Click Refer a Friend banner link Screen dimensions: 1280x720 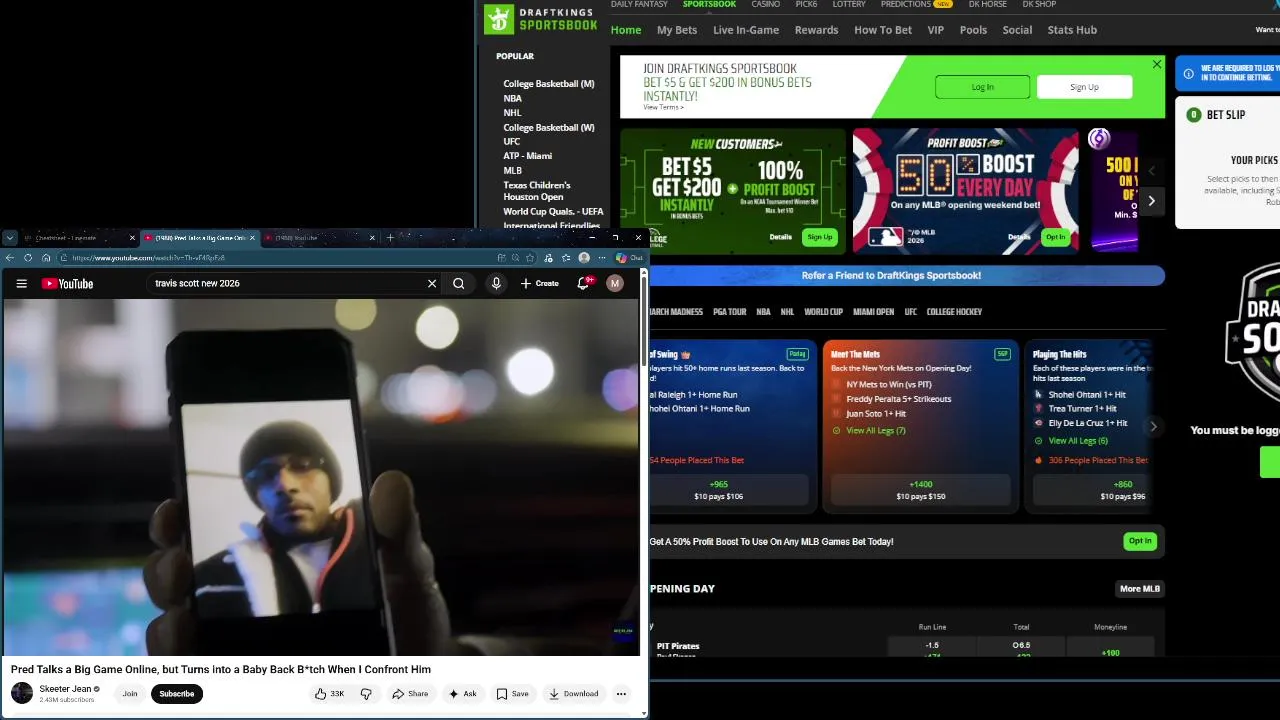[891, 275]
